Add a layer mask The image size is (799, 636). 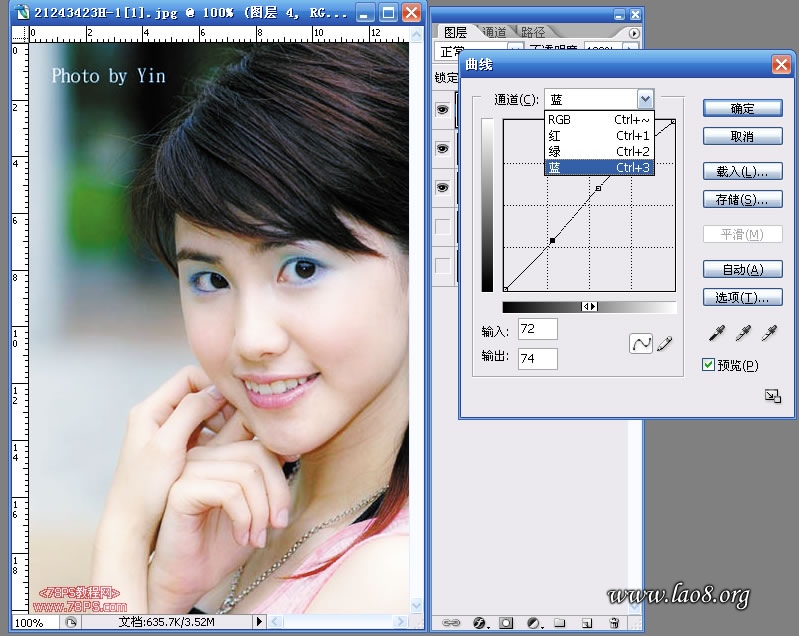pos(506,622)
